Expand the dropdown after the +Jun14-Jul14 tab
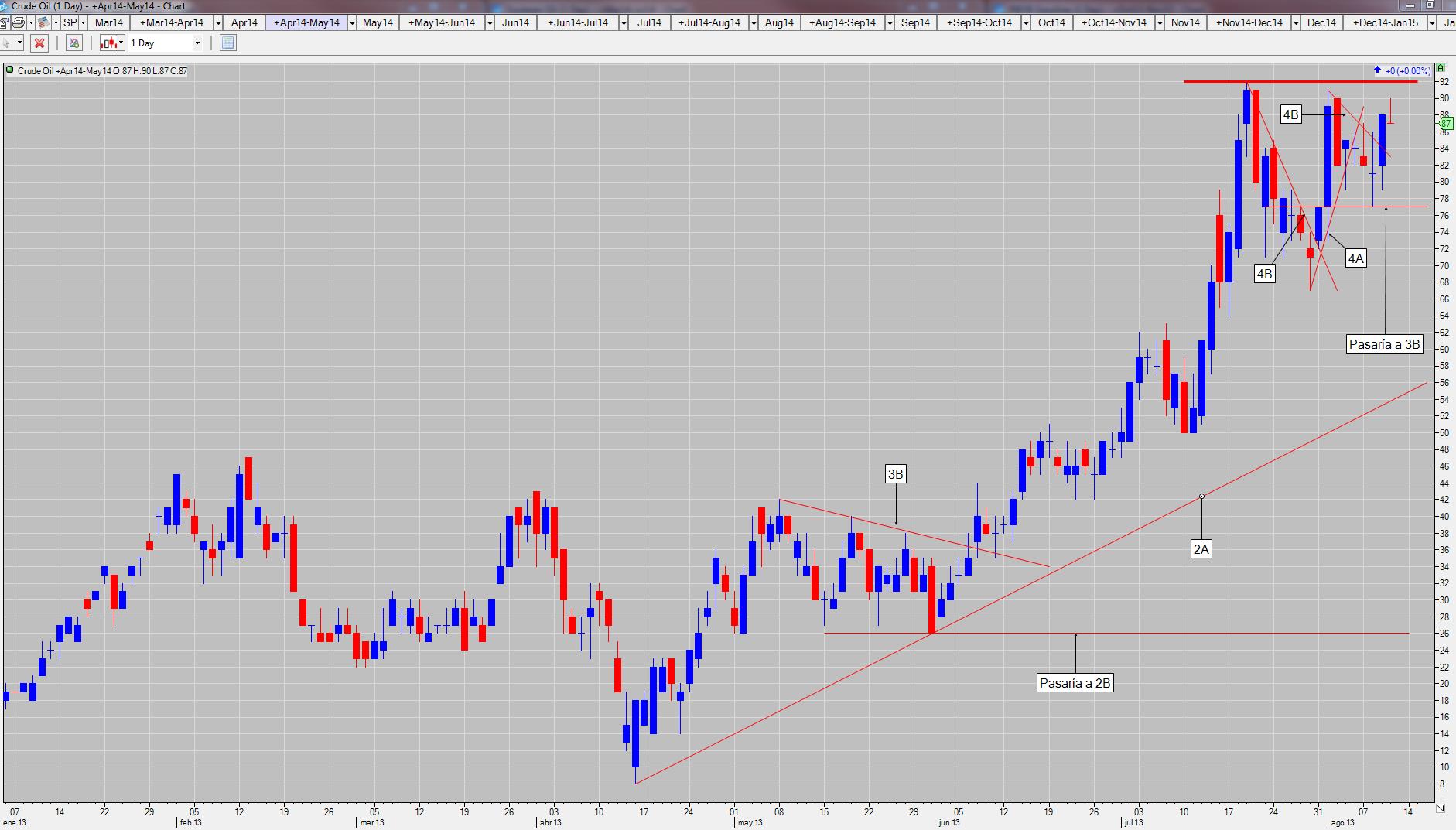The image size is (1456, 830). click(624, 22)
